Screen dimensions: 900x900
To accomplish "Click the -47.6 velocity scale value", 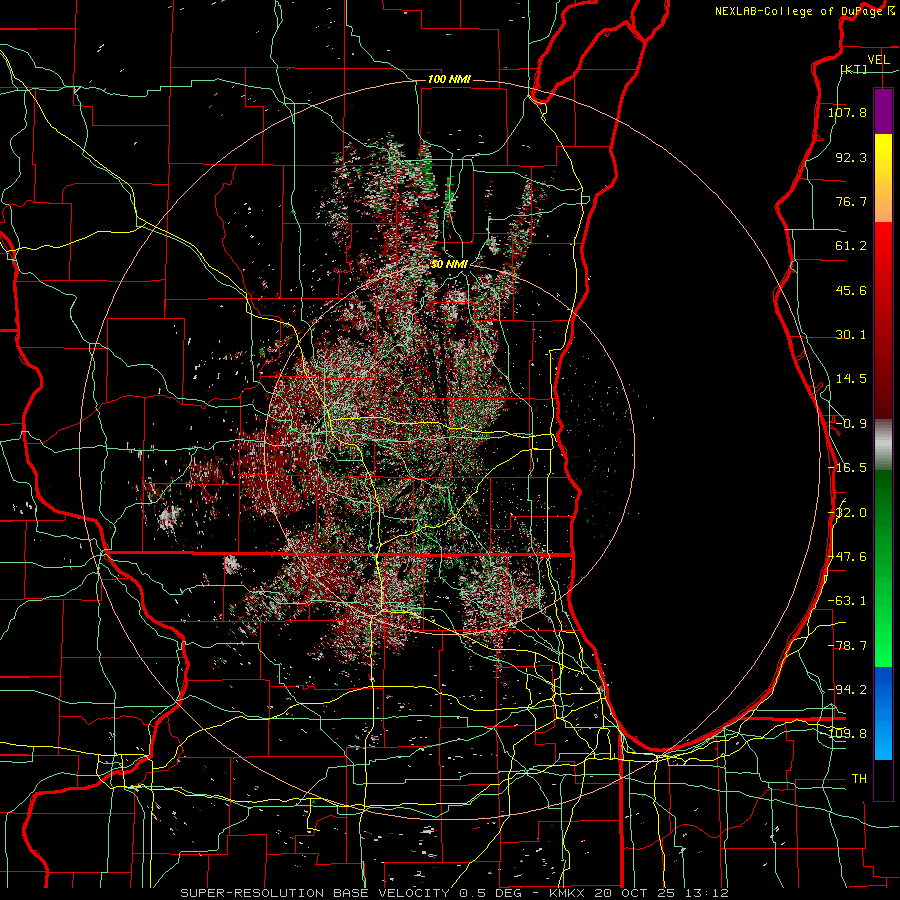I will click(847, 557).
